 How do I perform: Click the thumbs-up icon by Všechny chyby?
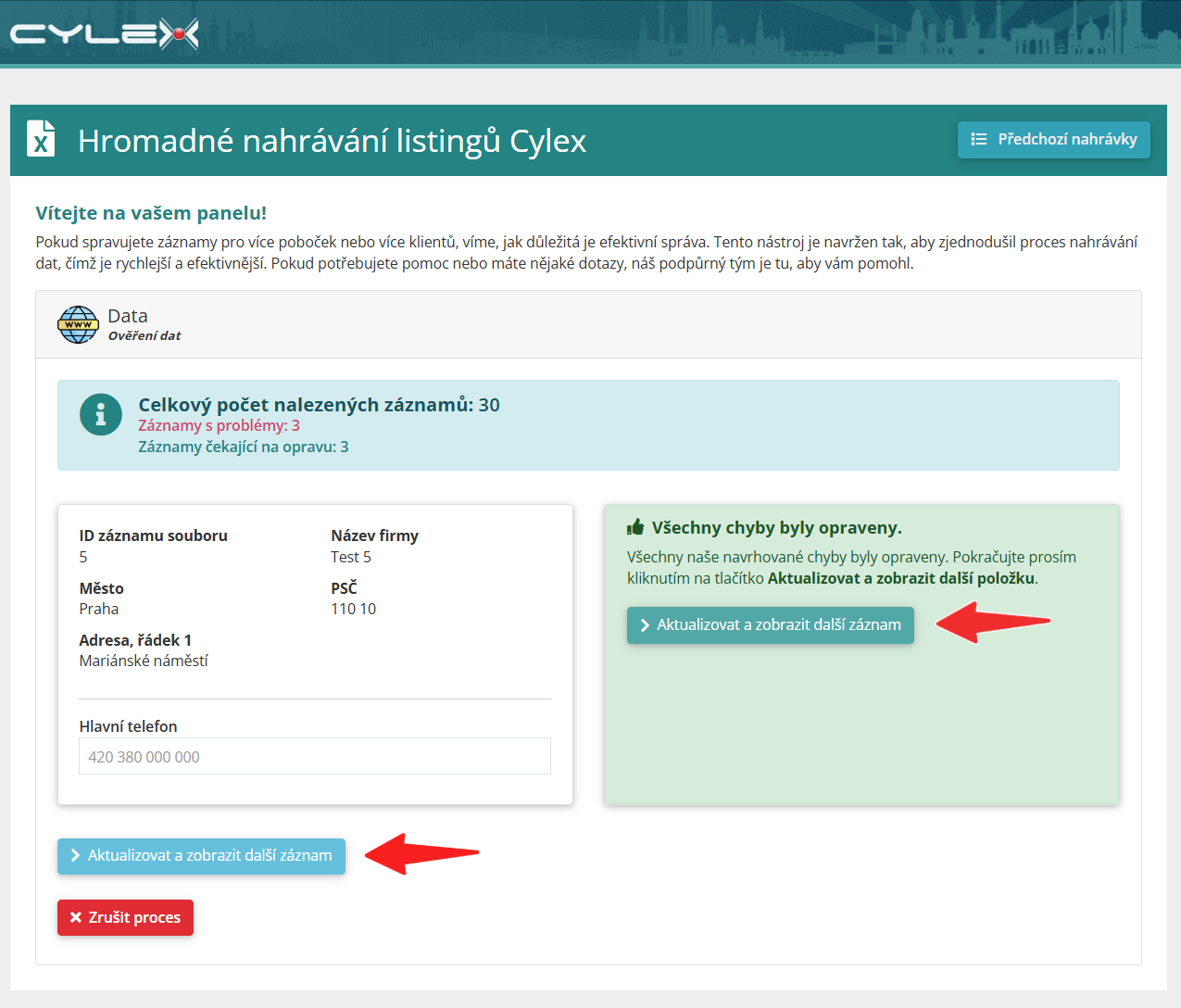point(635,527)
